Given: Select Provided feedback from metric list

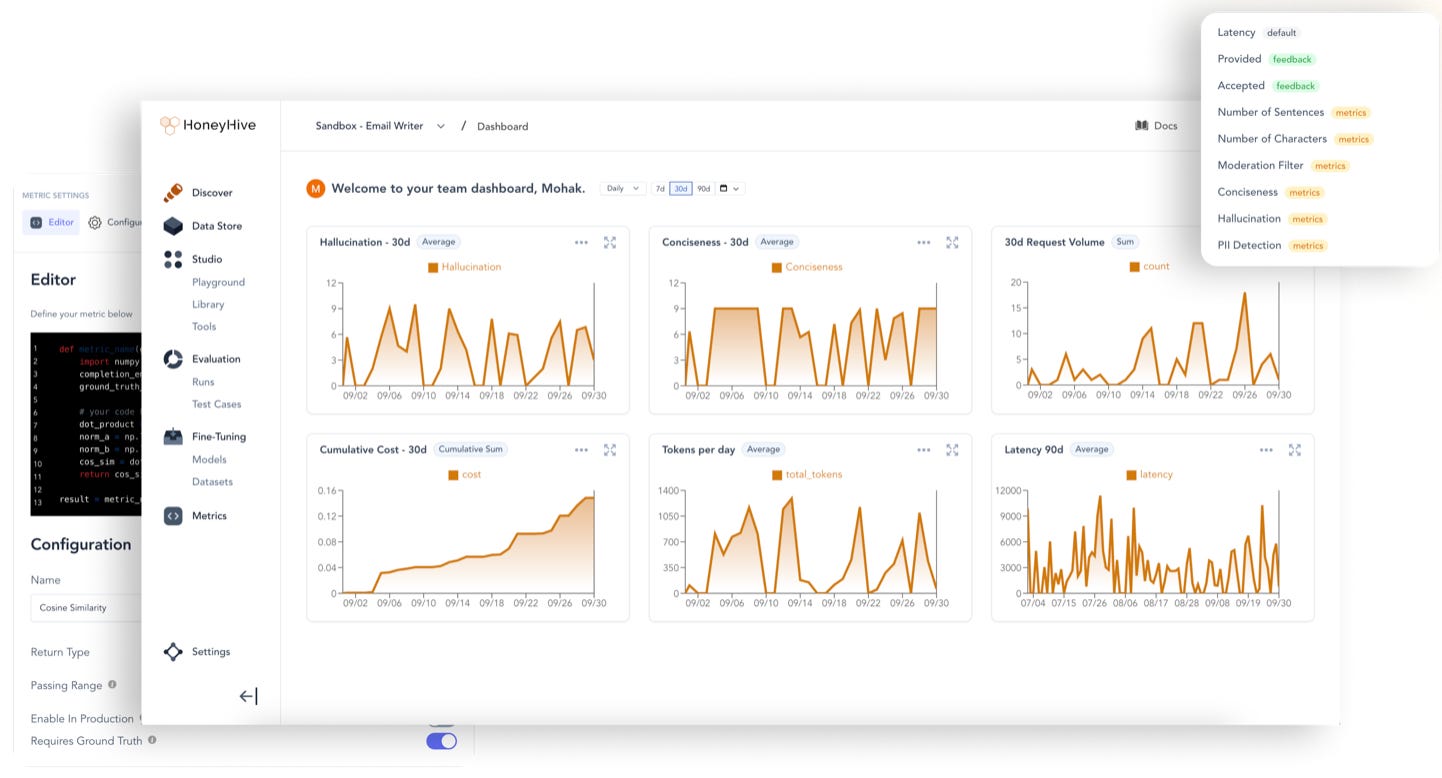Looking at the screenshot, I should 1265,59.
